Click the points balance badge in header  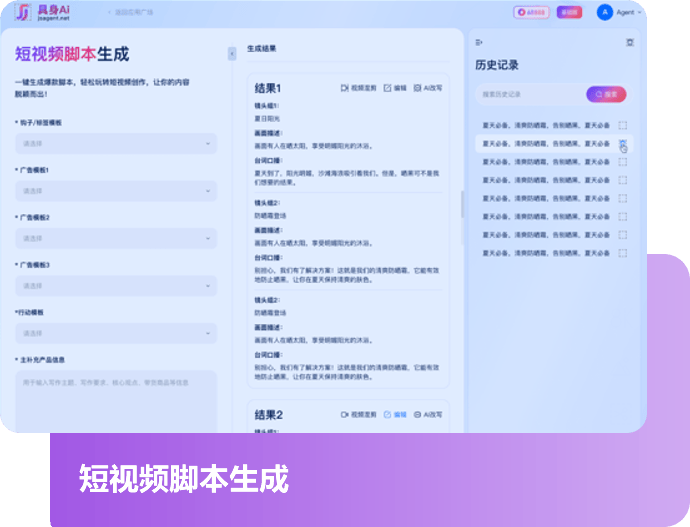(531, 13)
